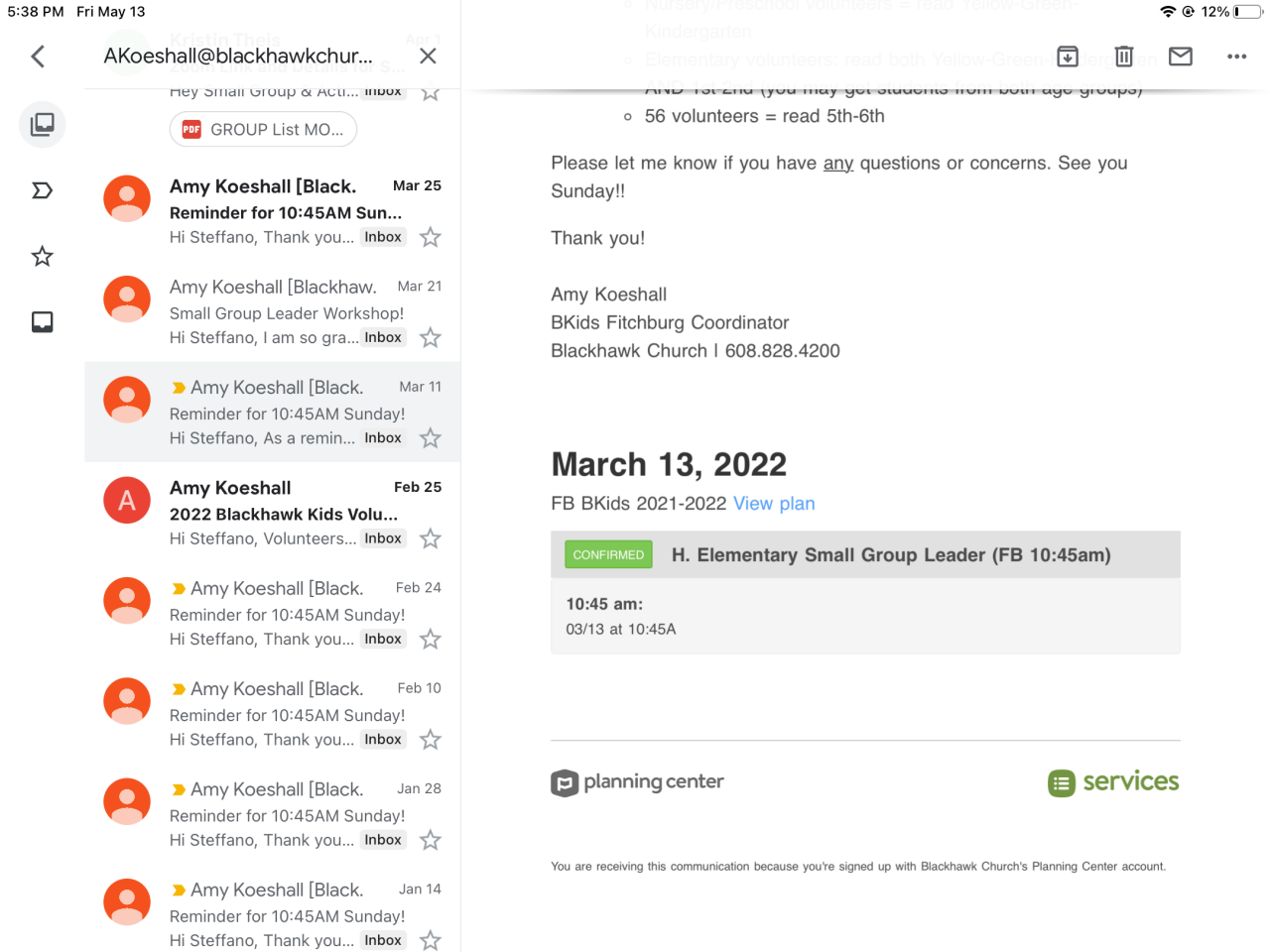The width and height of the screenshot is (1270, 952).
Task: Delete this email with the trash icon
Action: click(1124, 57)
